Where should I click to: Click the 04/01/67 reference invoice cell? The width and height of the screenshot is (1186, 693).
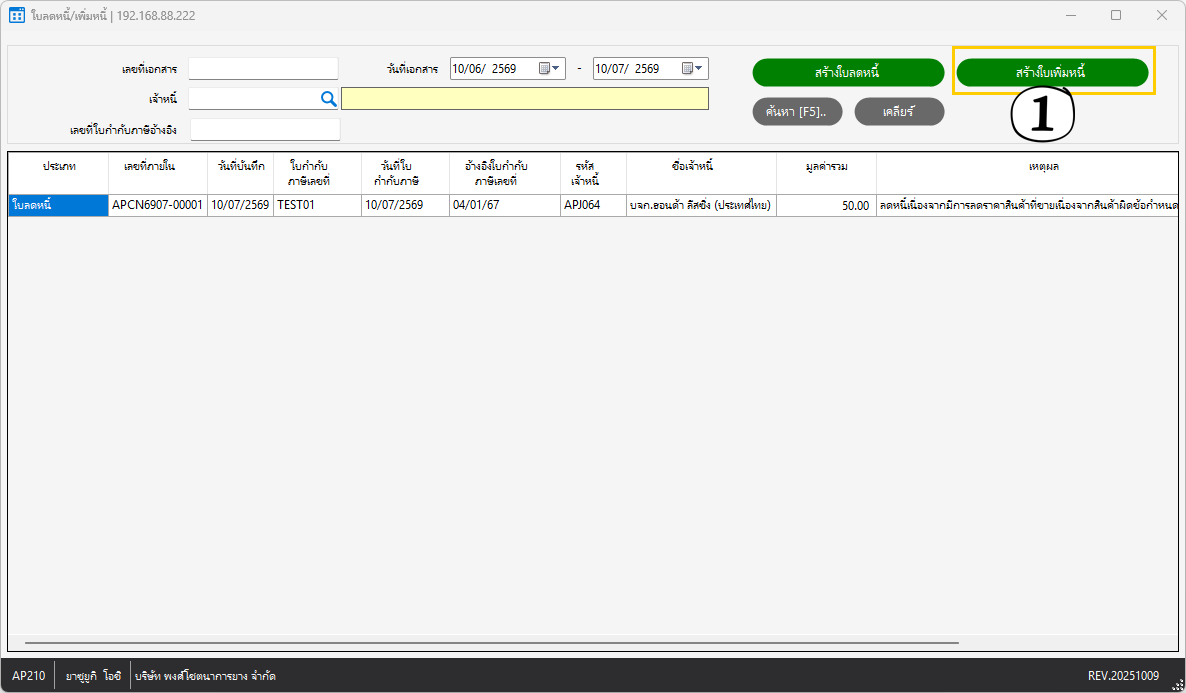505,205
